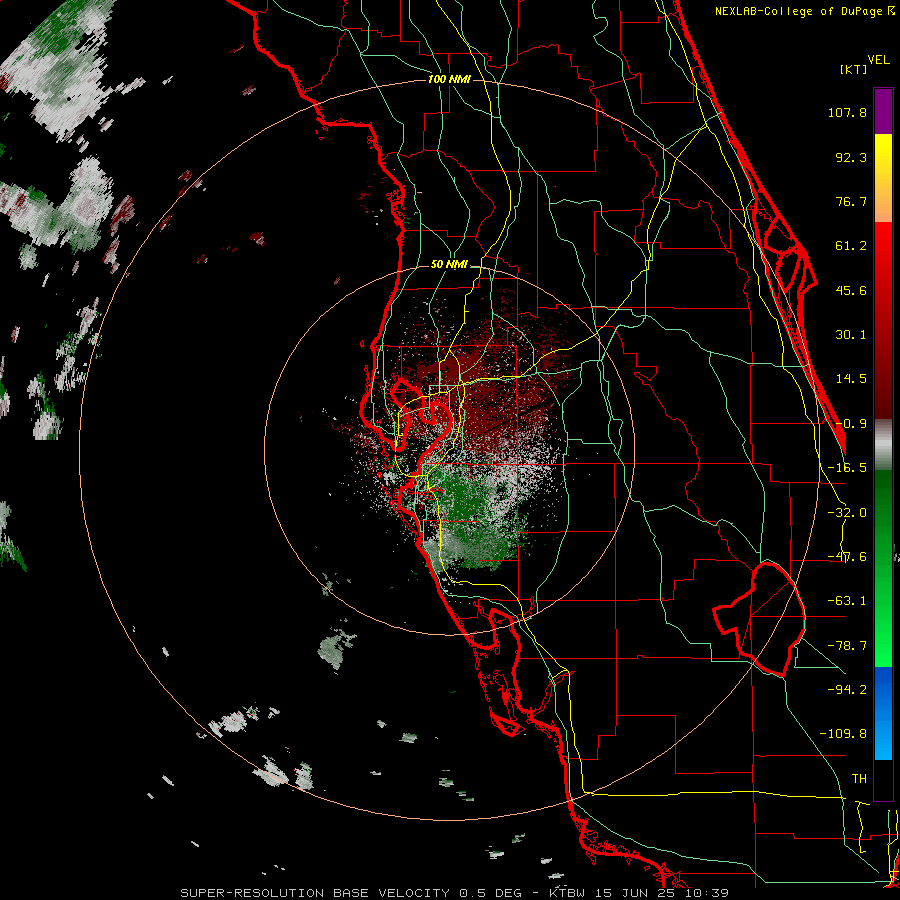
Task: Click the VEL legend heading
Action: (878, 60)
